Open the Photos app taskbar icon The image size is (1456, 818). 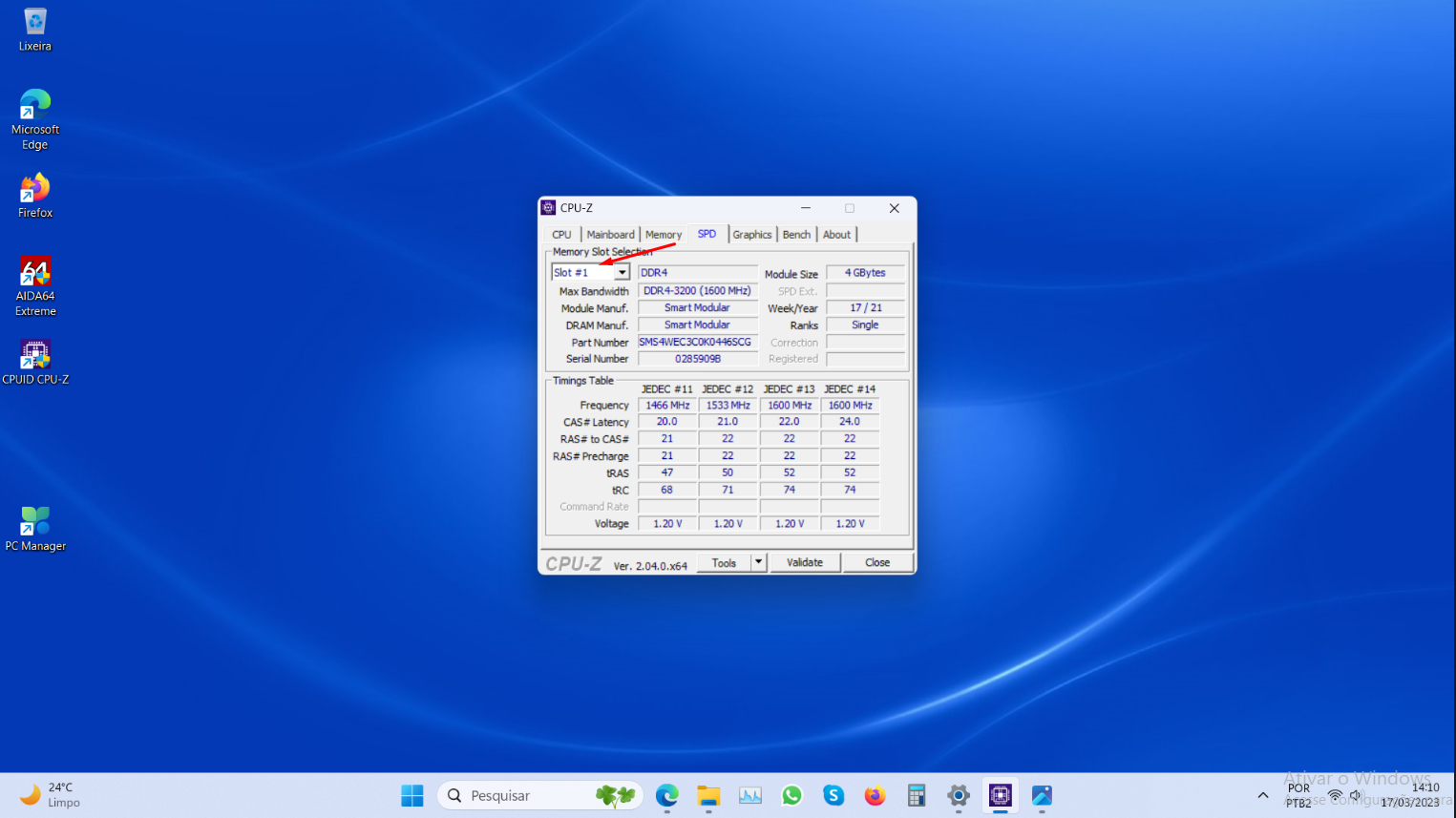tap(1042, 795)
